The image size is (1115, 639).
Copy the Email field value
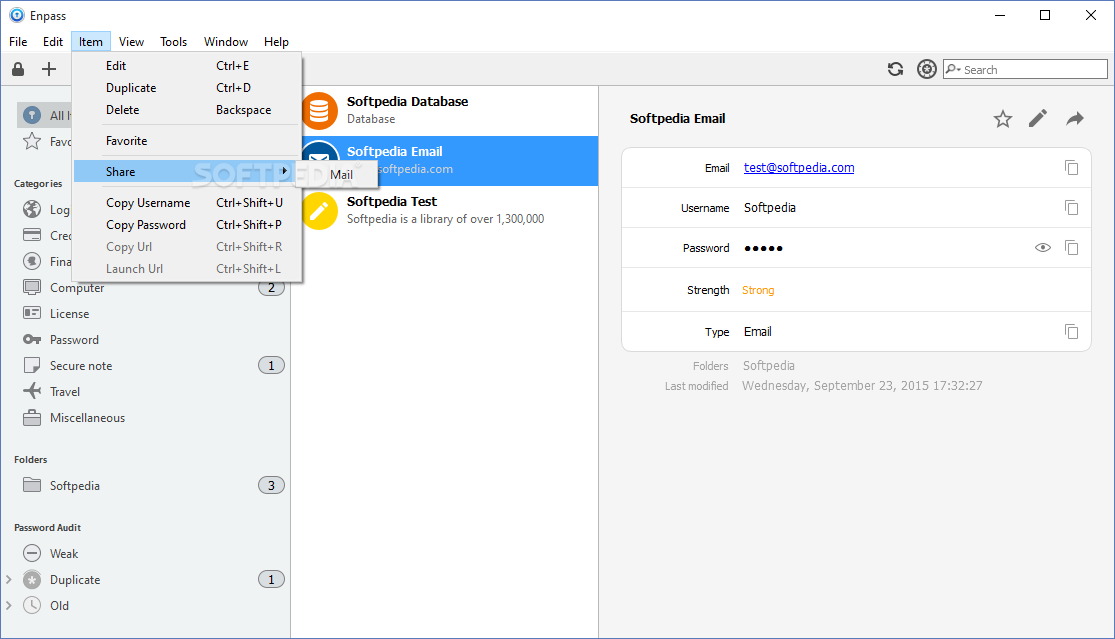pyautogui.click(x=1072, y=168)
